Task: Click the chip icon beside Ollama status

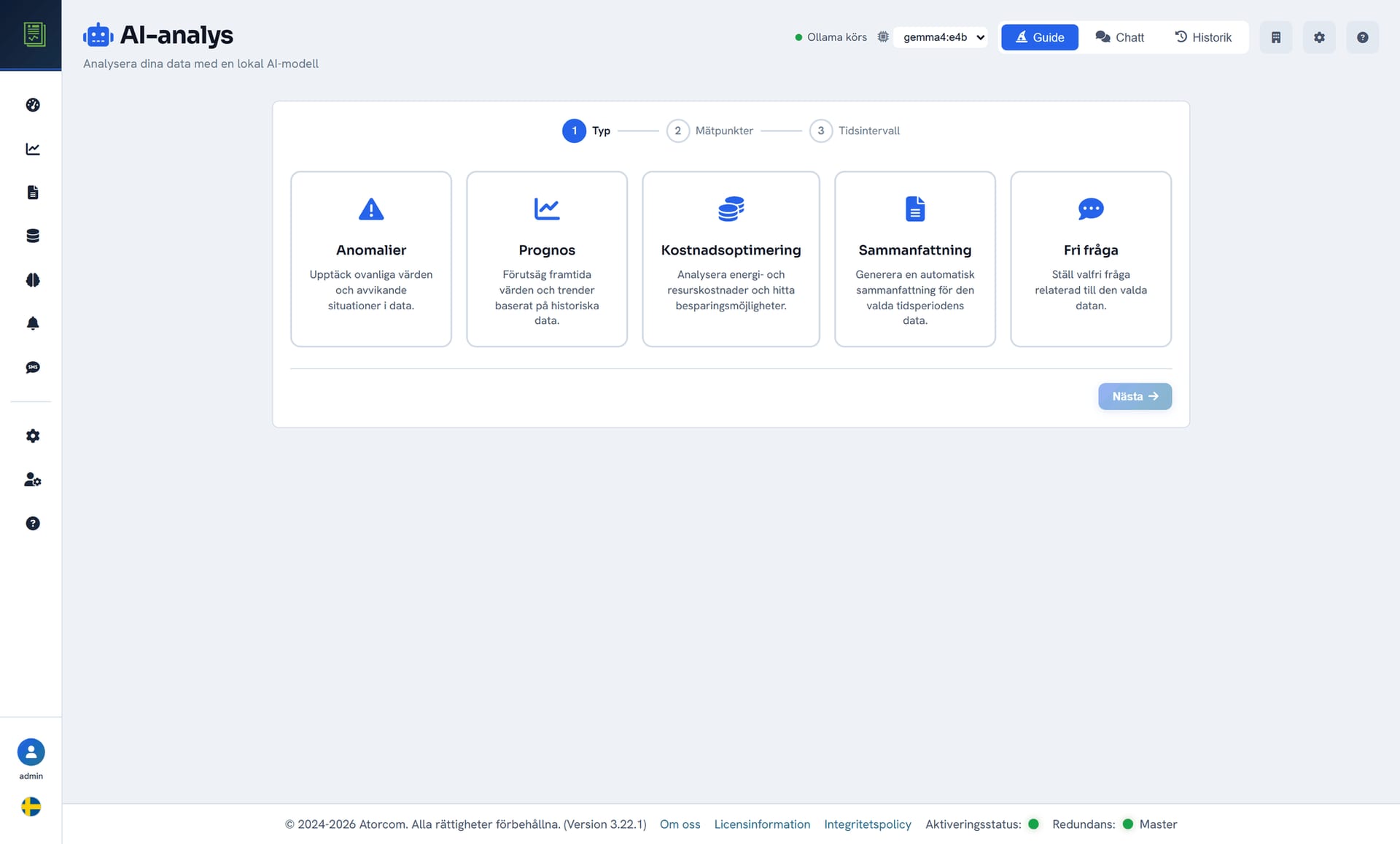Action: [x=883, y=37]
